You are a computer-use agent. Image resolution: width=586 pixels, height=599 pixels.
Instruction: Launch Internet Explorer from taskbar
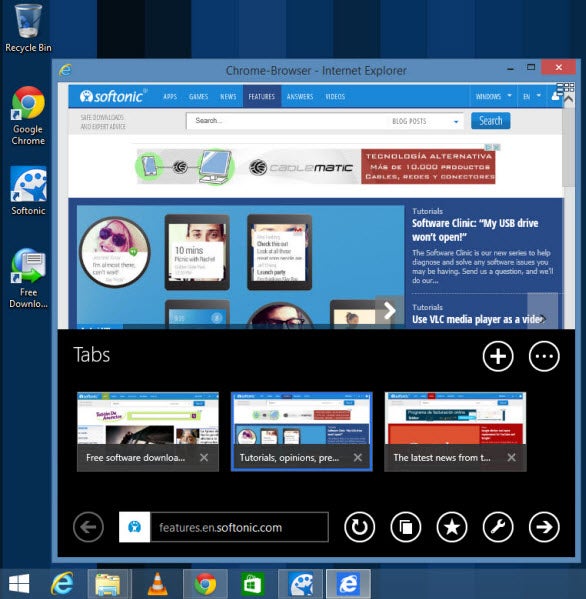62,584
